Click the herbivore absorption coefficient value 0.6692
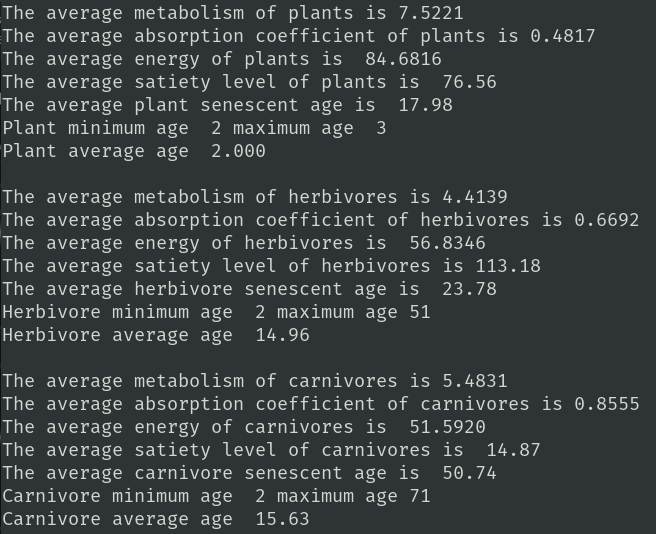This screenshot has width=656, height=534. click(606, 220)
